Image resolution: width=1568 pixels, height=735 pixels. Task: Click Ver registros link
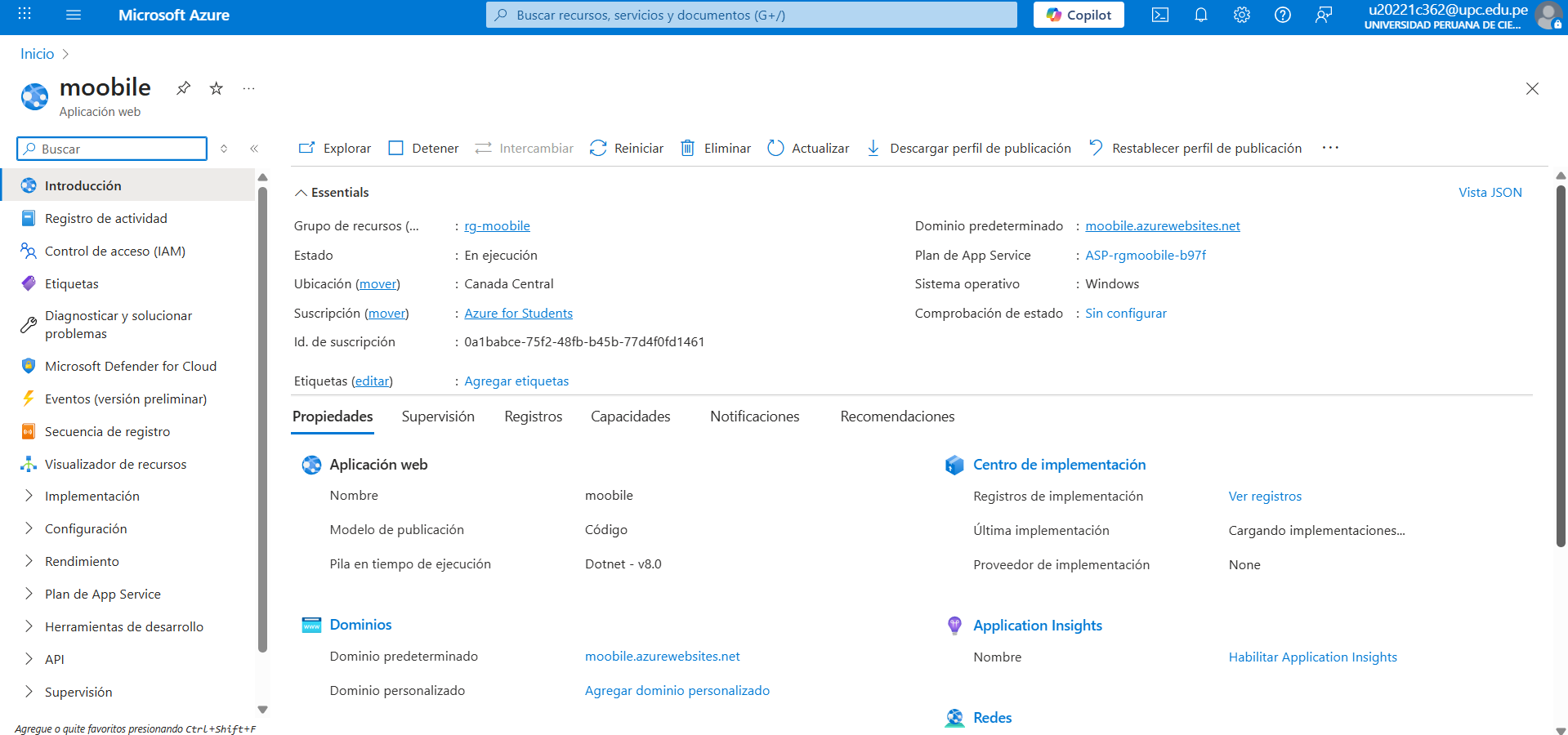(1265, 497)
